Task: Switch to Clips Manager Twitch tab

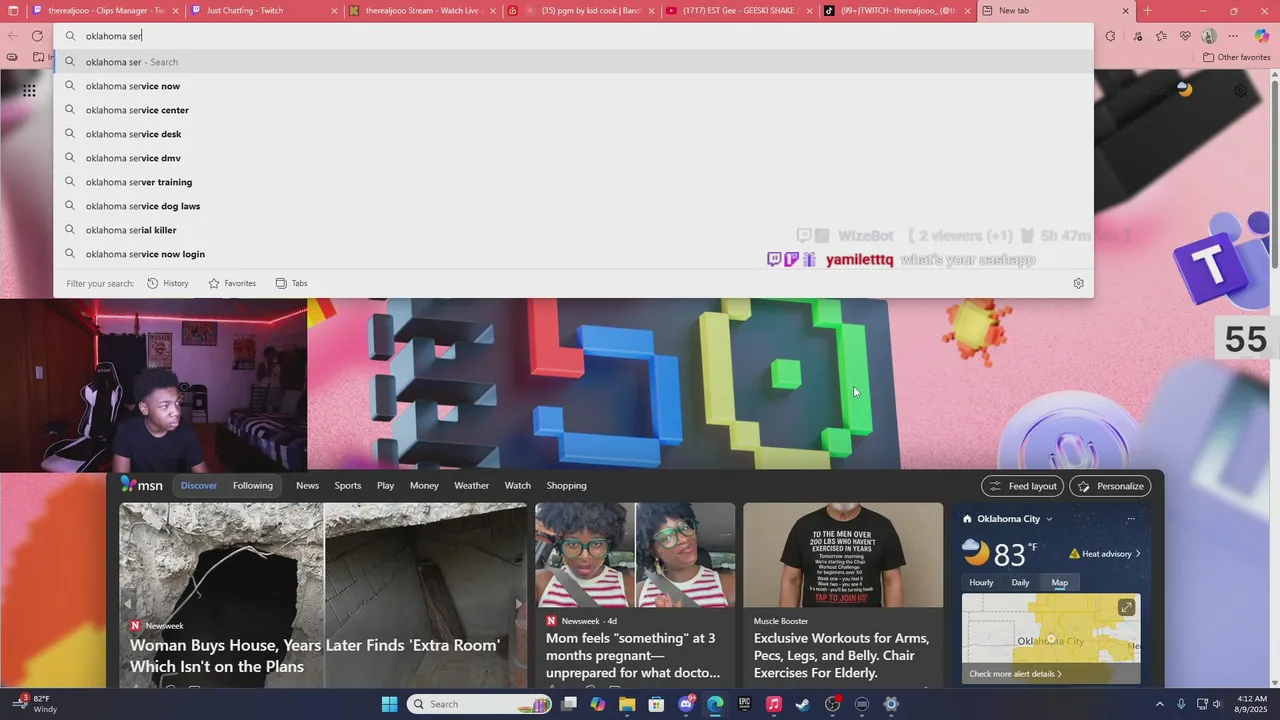Action: (x=105, y=11)
